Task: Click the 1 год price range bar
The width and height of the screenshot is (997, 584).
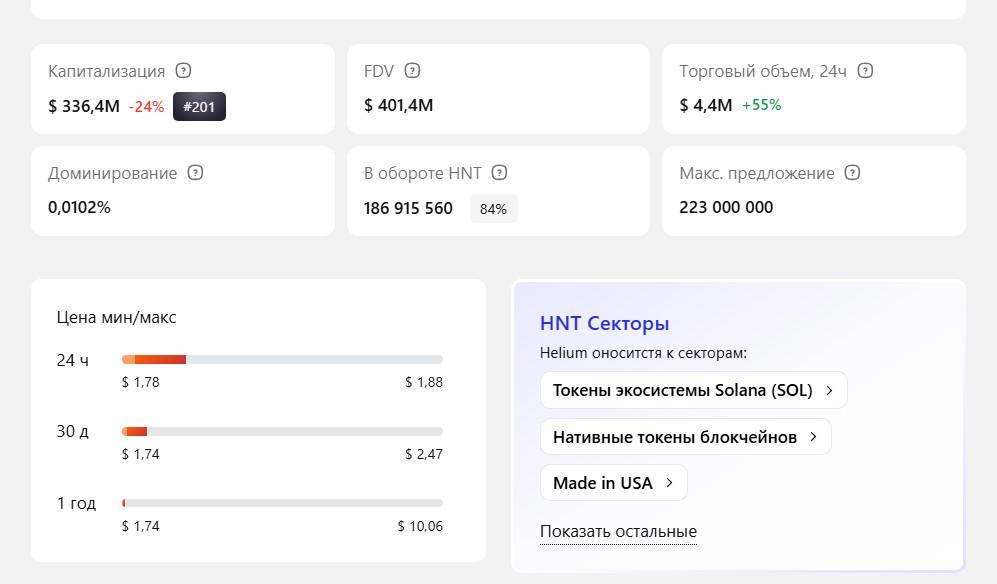Action: coord(282,503)
